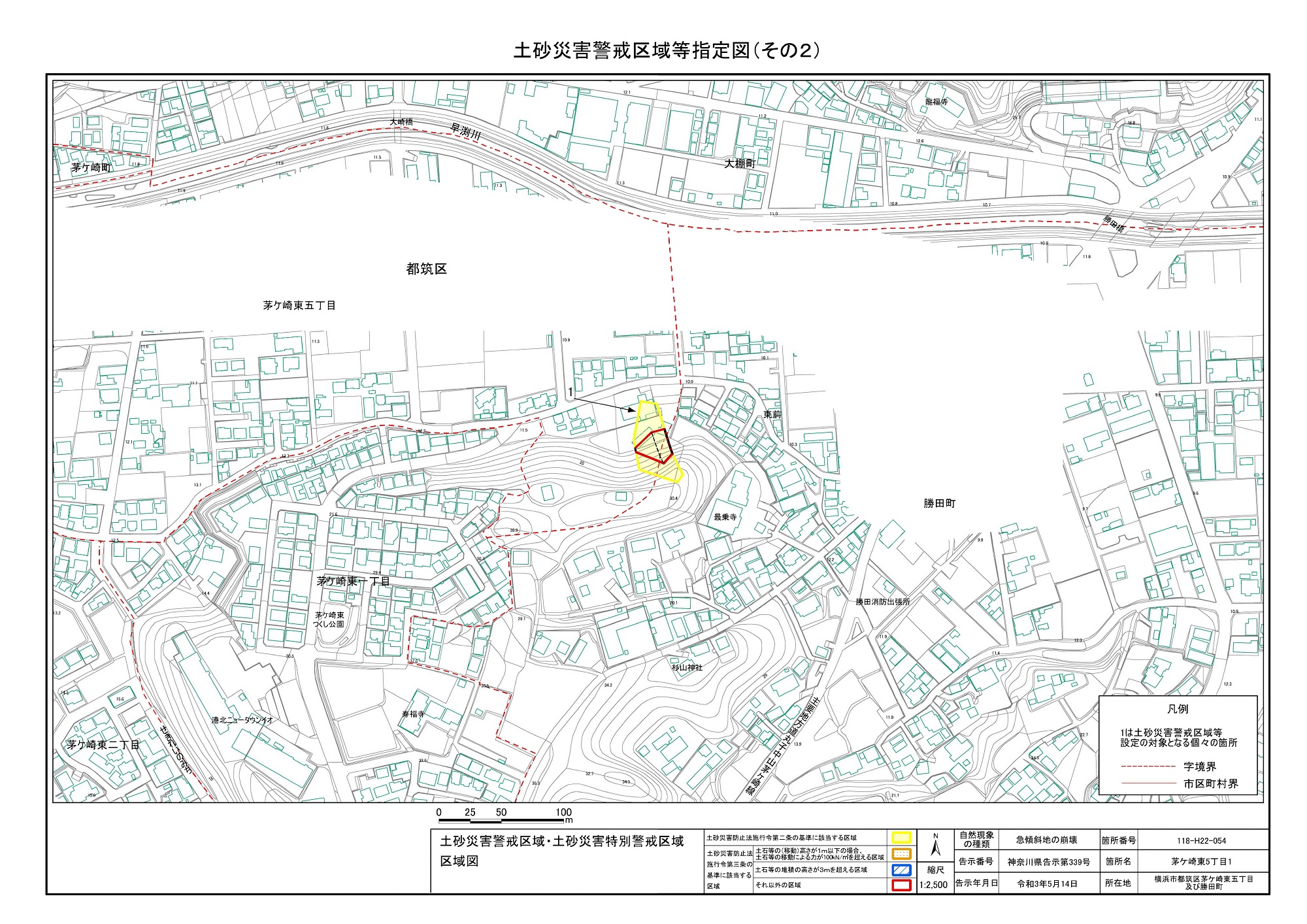1307x924 pixels.
Task: Click the scale bar 100 m mark
Action: pyautogui.click(x=563, y=812)
